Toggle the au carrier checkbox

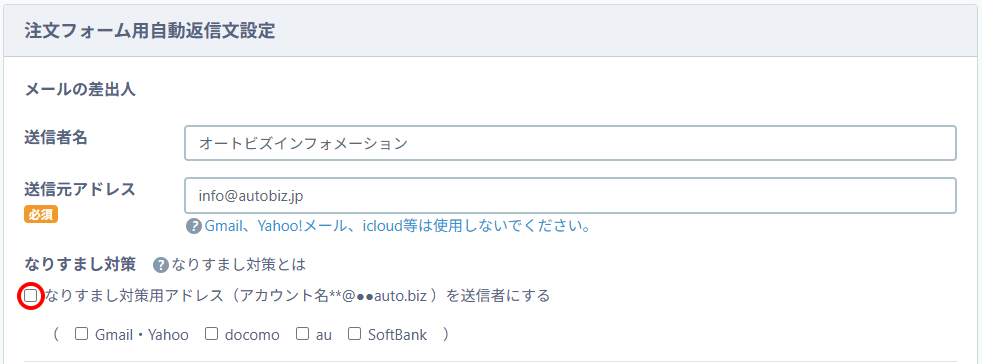click(x=302, y=333)
